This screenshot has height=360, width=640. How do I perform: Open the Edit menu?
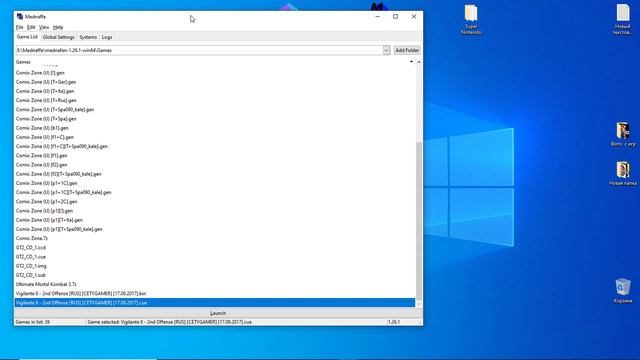[31, 27]
